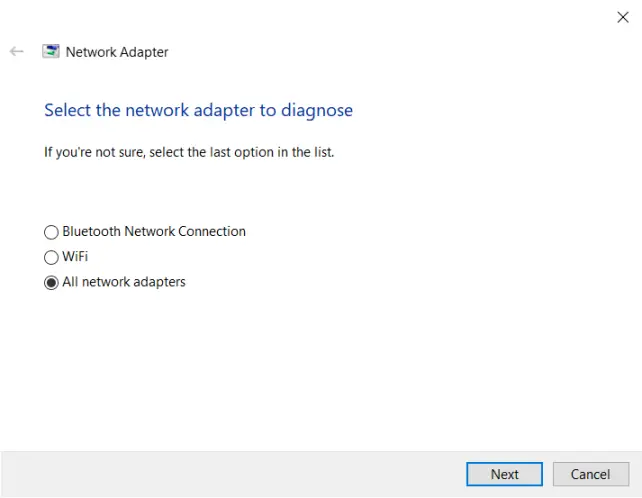This screenshot has height=498, width=642.
Task: Select the Bluetooth Network Connection radio button
Action: 52,232
